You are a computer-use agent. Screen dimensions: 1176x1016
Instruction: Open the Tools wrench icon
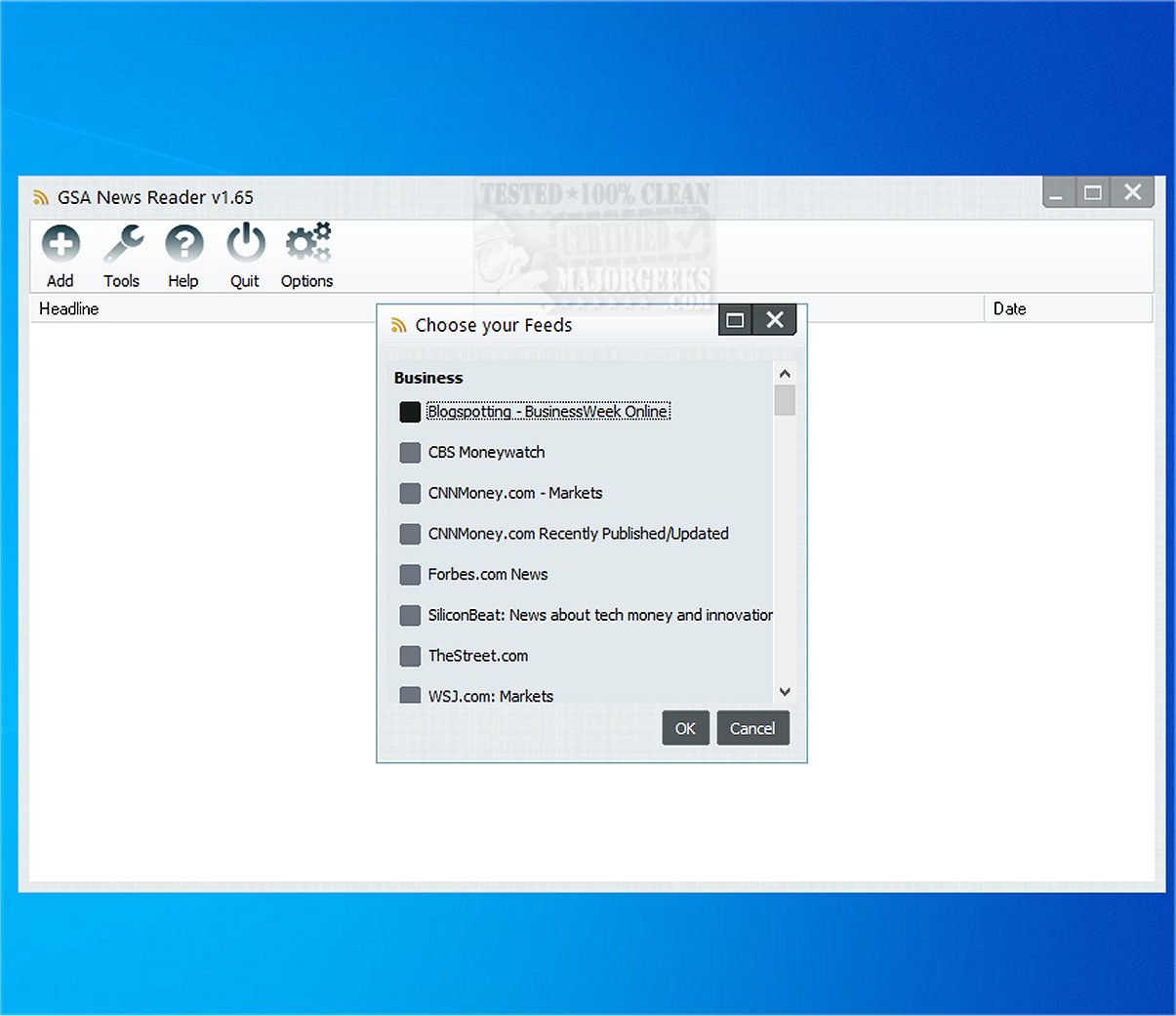pos(122,245)
